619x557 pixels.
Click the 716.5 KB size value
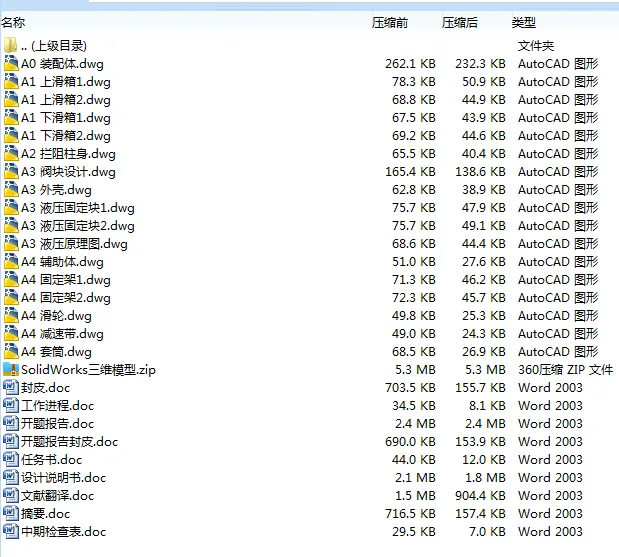(x=411, y=514)
